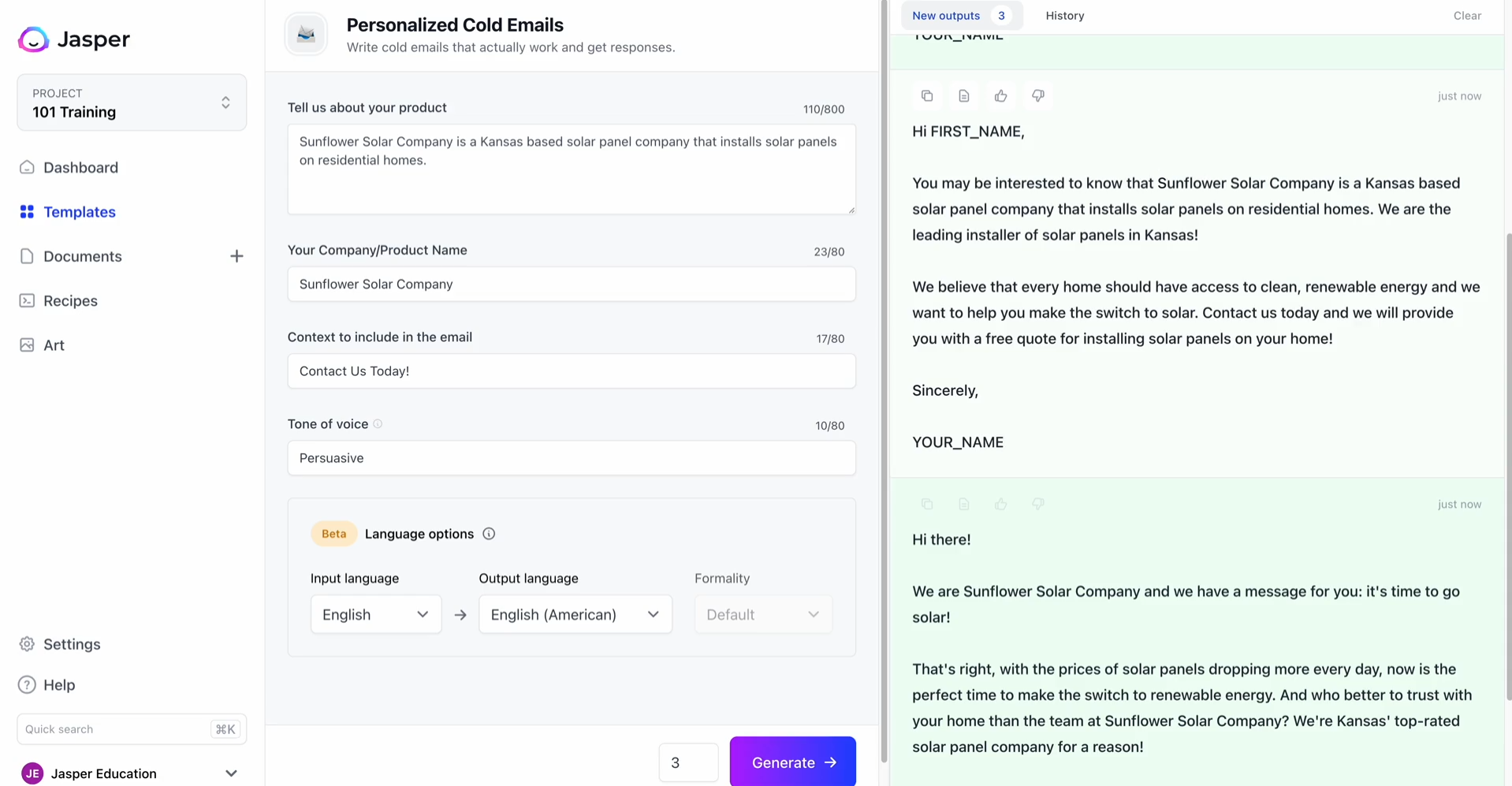Switch to the History tab
Image resolution: width=1512 pixels, height=786 pixels.
1064,16
